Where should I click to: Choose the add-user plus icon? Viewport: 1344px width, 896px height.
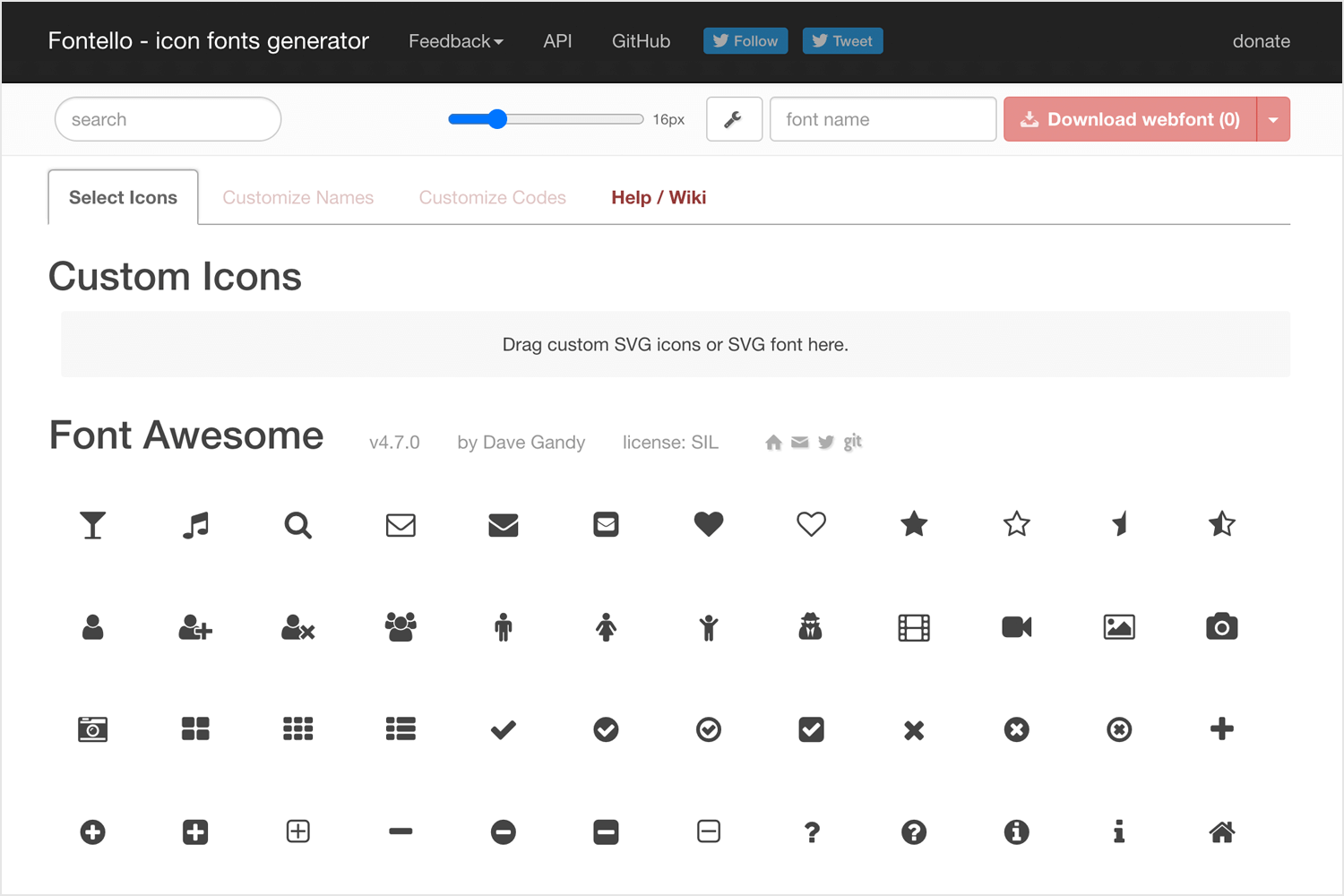click(195, 627)
